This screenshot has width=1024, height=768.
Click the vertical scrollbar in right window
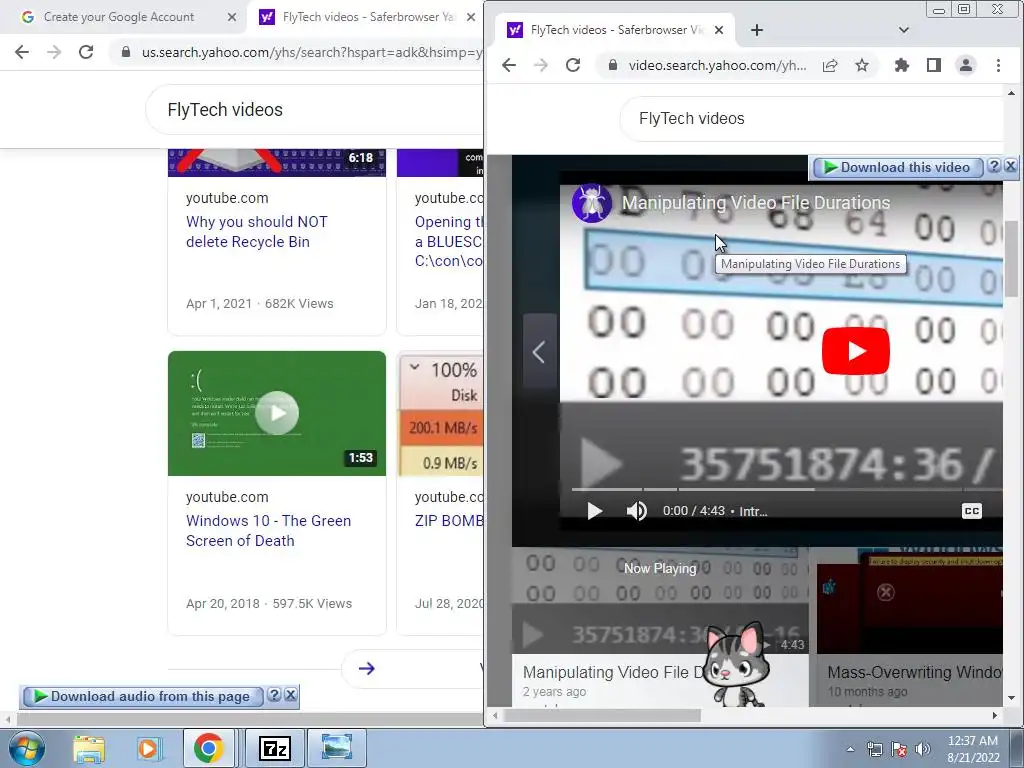pos(1011,259)
